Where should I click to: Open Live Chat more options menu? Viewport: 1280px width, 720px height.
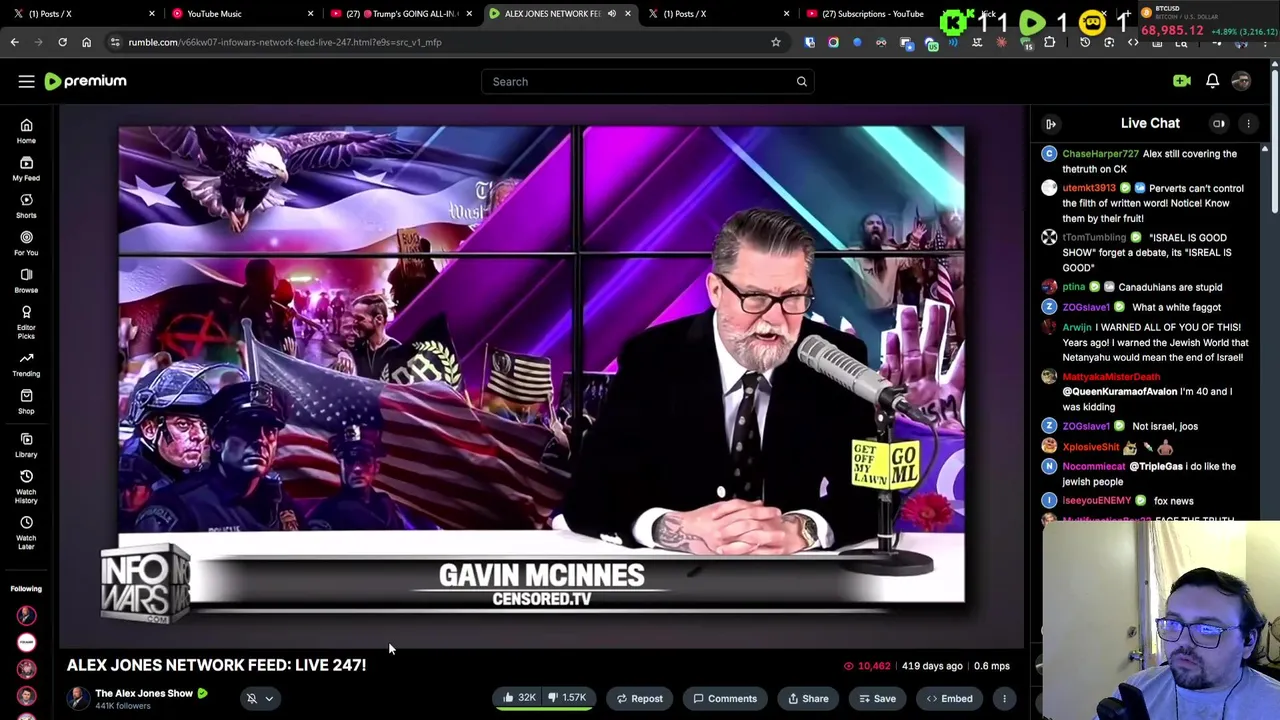(x=1248, y=123)
